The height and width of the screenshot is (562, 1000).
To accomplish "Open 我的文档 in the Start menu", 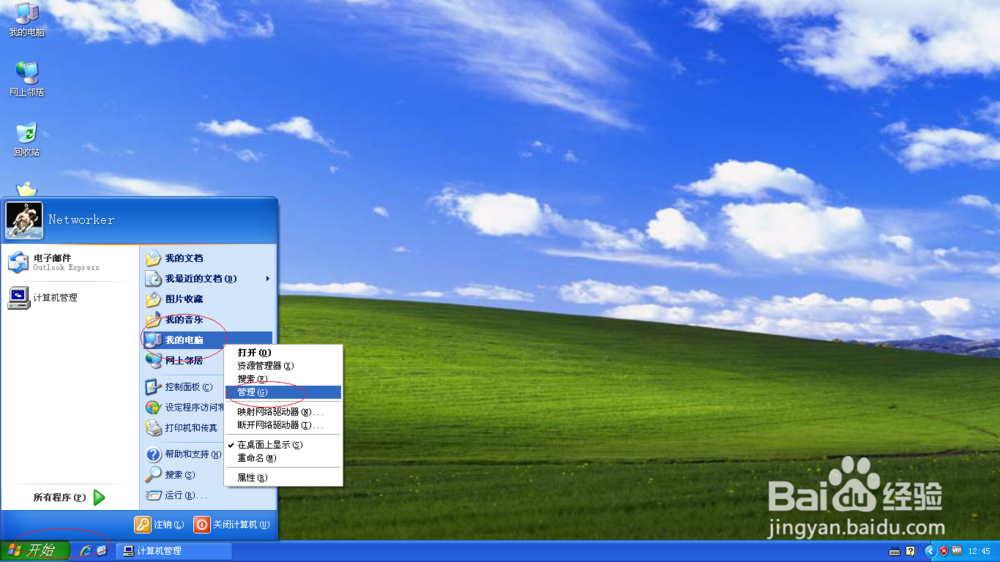I will coord(208,258).
